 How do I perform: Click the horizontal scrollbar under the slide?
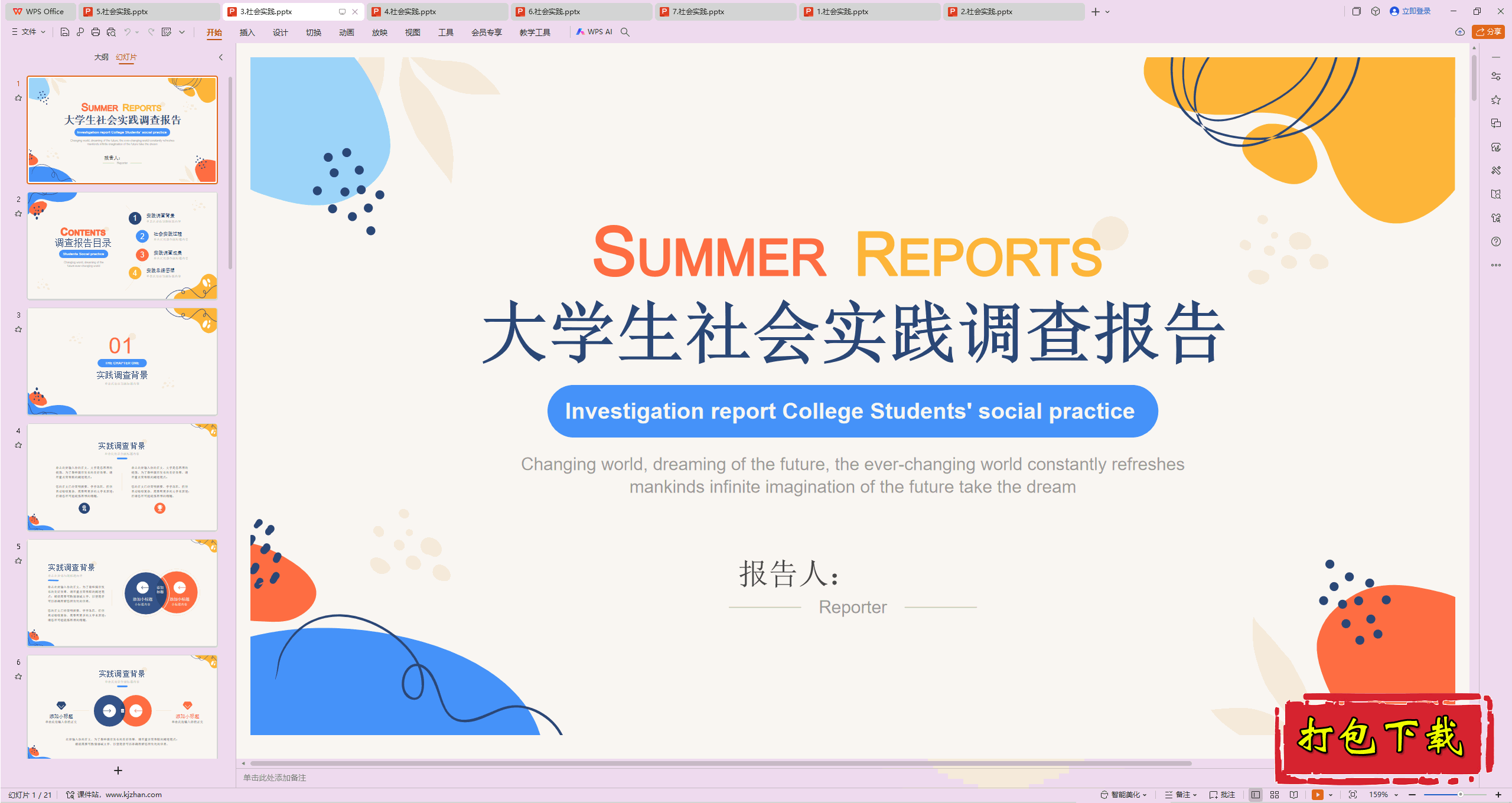[x=721, y=763]
